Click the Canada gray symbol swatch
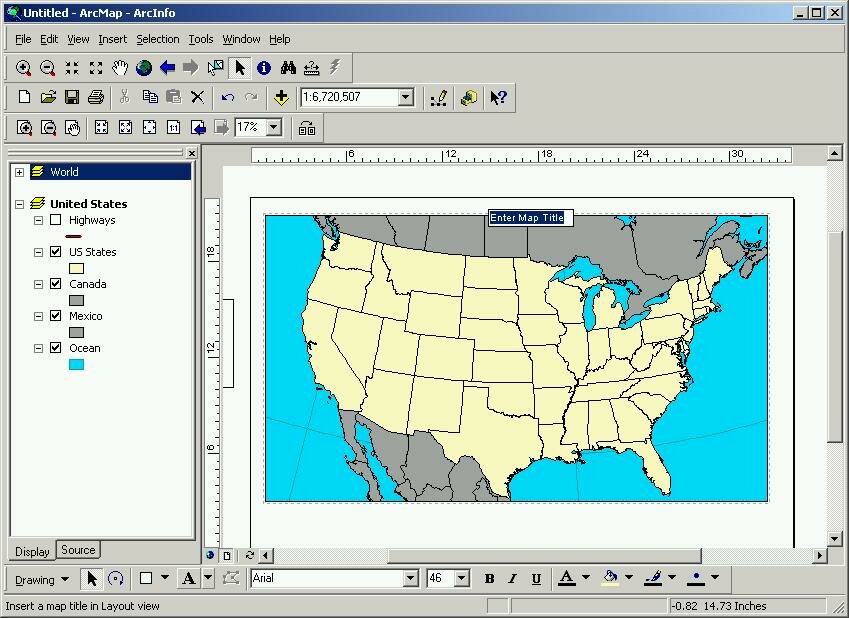The image size is (849, 618). pyautogui.click(x=76, y=300)
